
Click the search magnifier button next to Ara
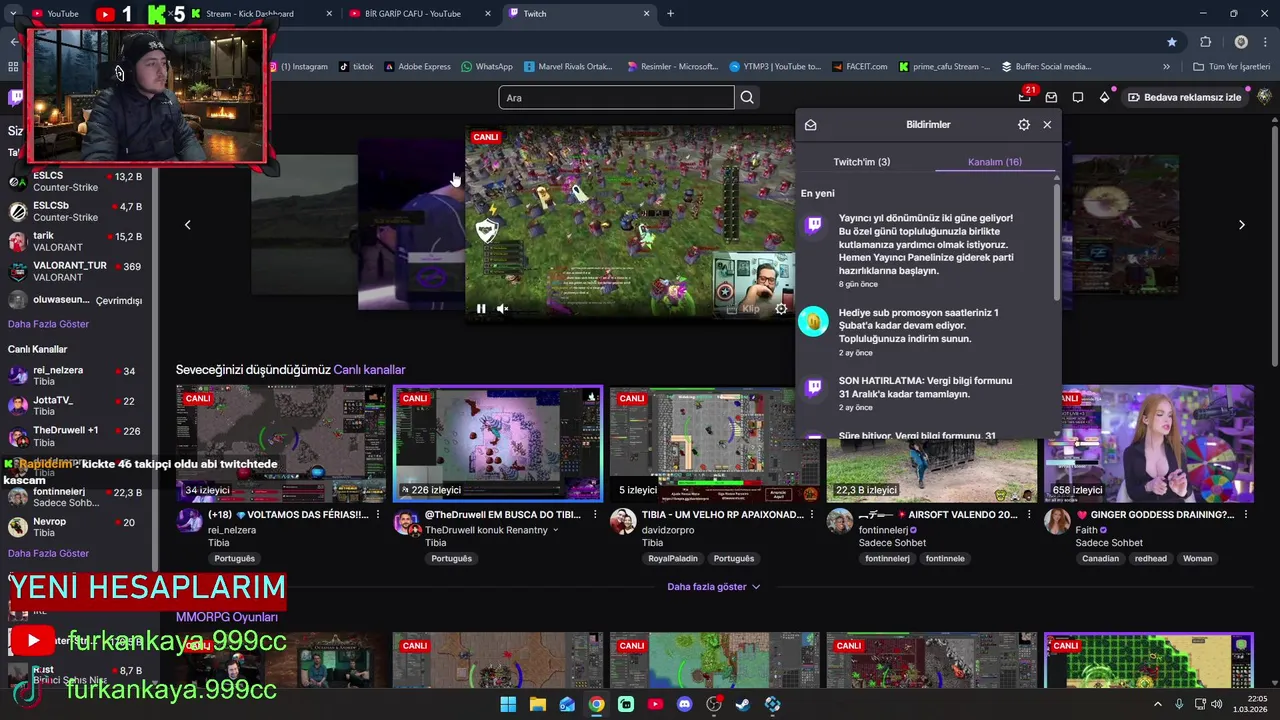pos(747,97)
